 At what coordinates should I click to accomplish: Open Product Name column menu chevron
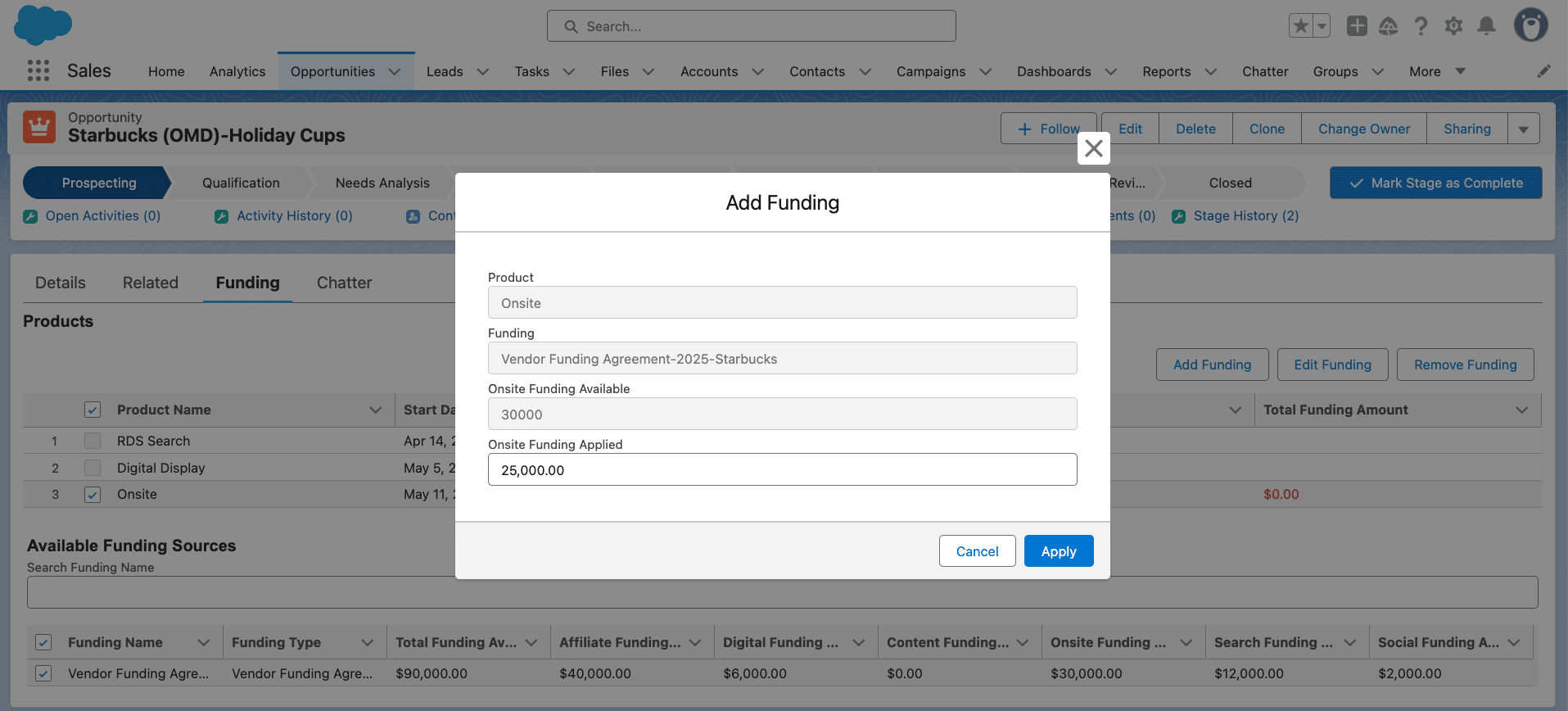coord(376,410)
